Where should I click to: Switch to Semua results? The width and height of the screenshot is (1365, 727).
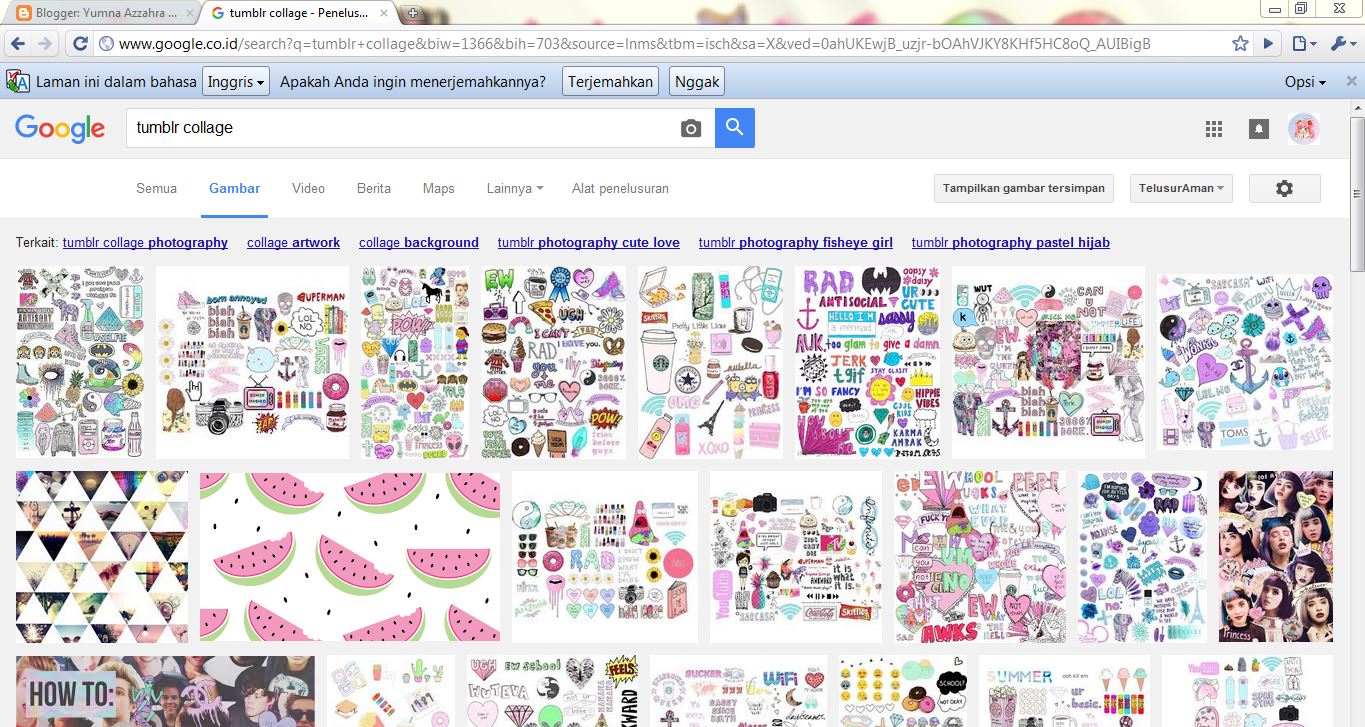(156, 188)
